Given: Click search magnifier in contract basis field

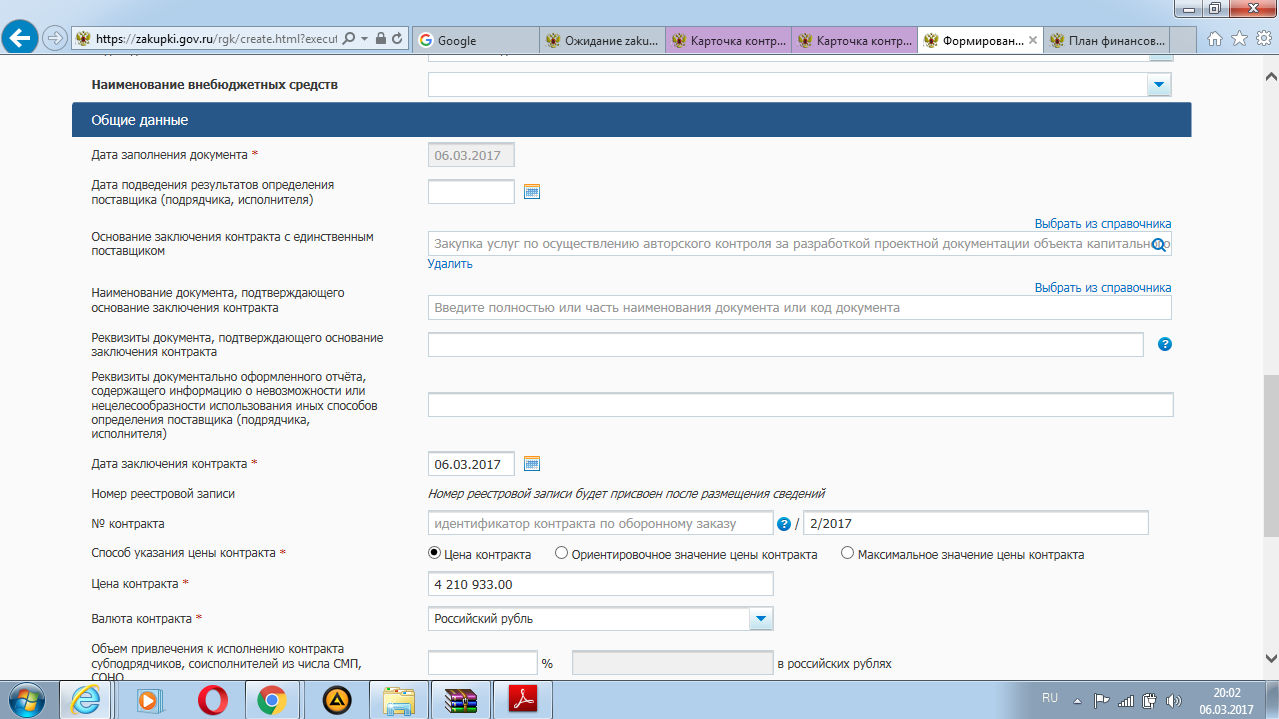Looking at the screenshot, I should [x=1159, y=245].
